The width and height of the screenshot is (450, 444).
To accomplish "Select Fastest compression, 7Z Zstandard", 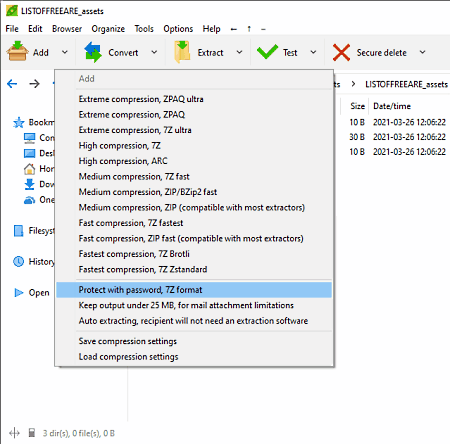I will coord(194,269).
